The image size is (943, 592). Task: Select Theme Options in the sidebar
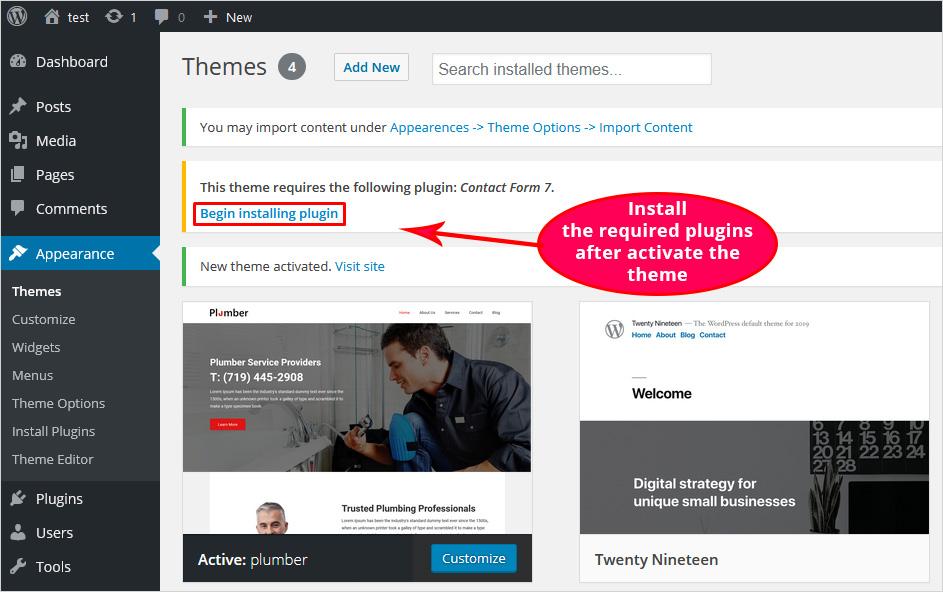click(x=58, y=404)
